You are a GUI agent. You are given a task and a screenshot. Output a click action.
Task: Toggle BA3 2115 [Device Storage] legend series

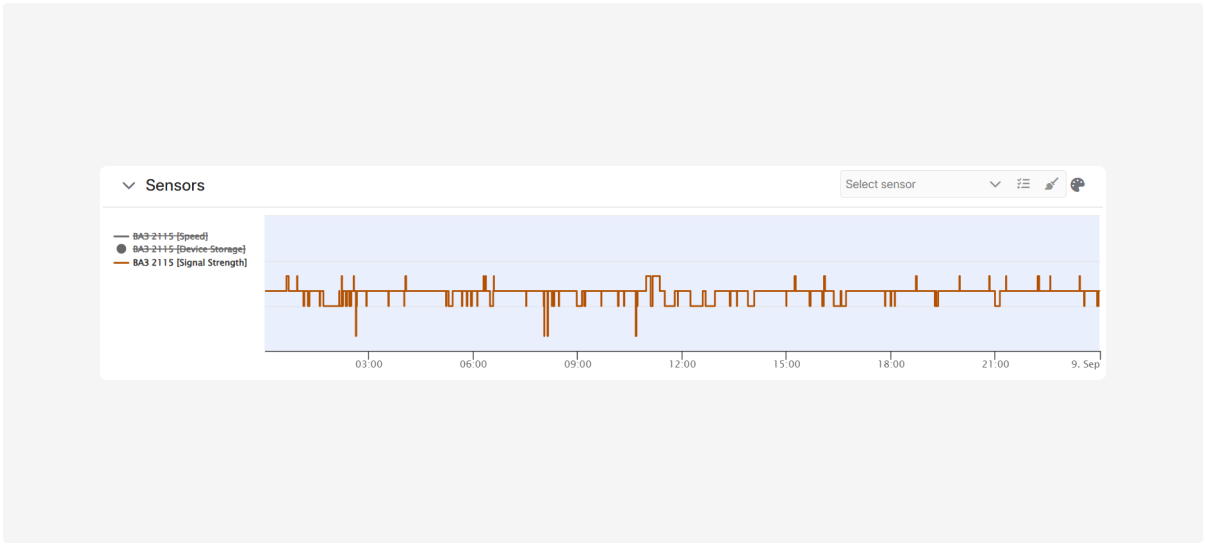click(x=180, y=248)
